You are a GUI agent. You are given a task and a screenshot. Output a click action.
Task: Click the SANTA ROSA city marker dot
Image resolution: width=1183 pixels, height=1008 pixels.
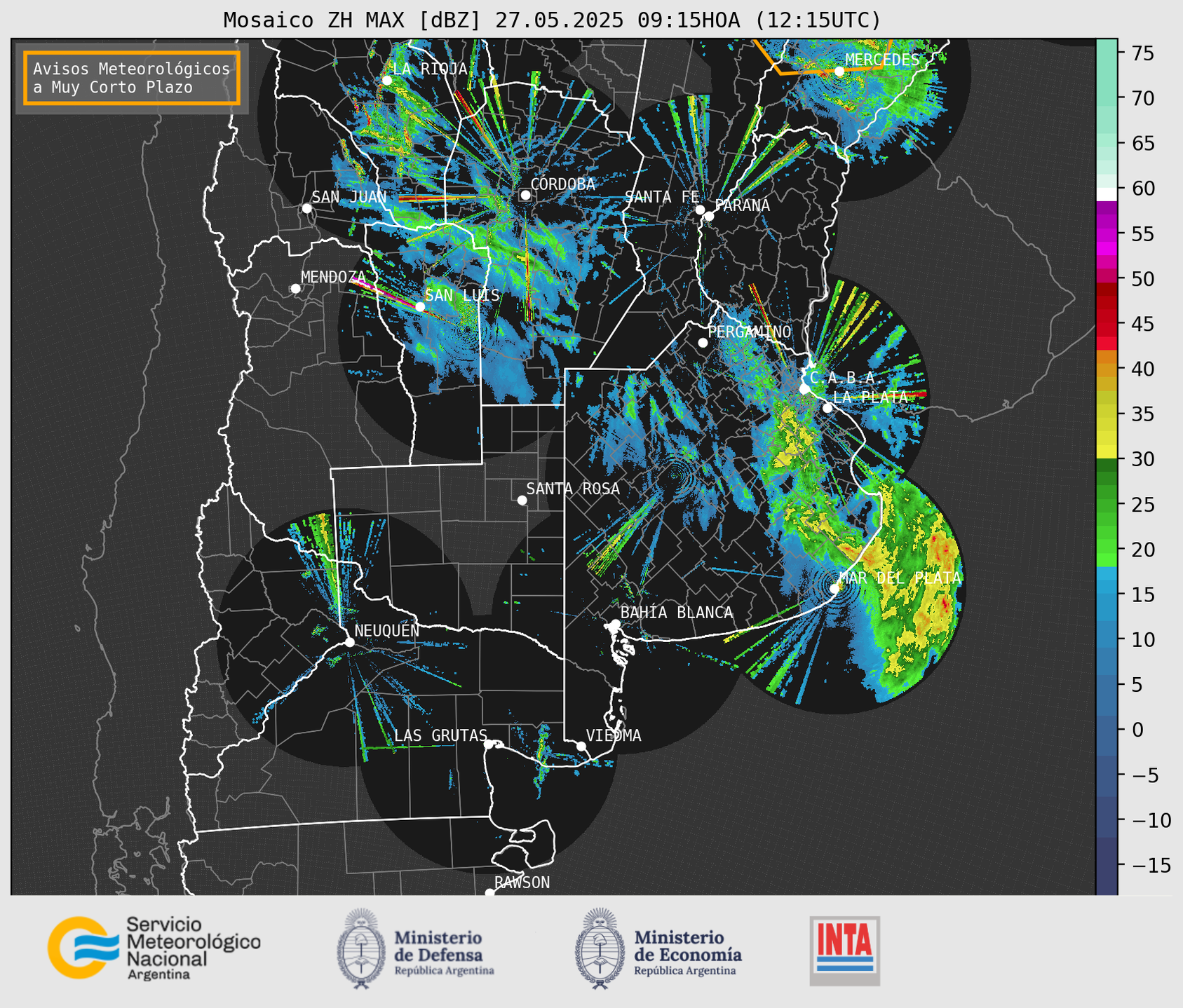522,500
